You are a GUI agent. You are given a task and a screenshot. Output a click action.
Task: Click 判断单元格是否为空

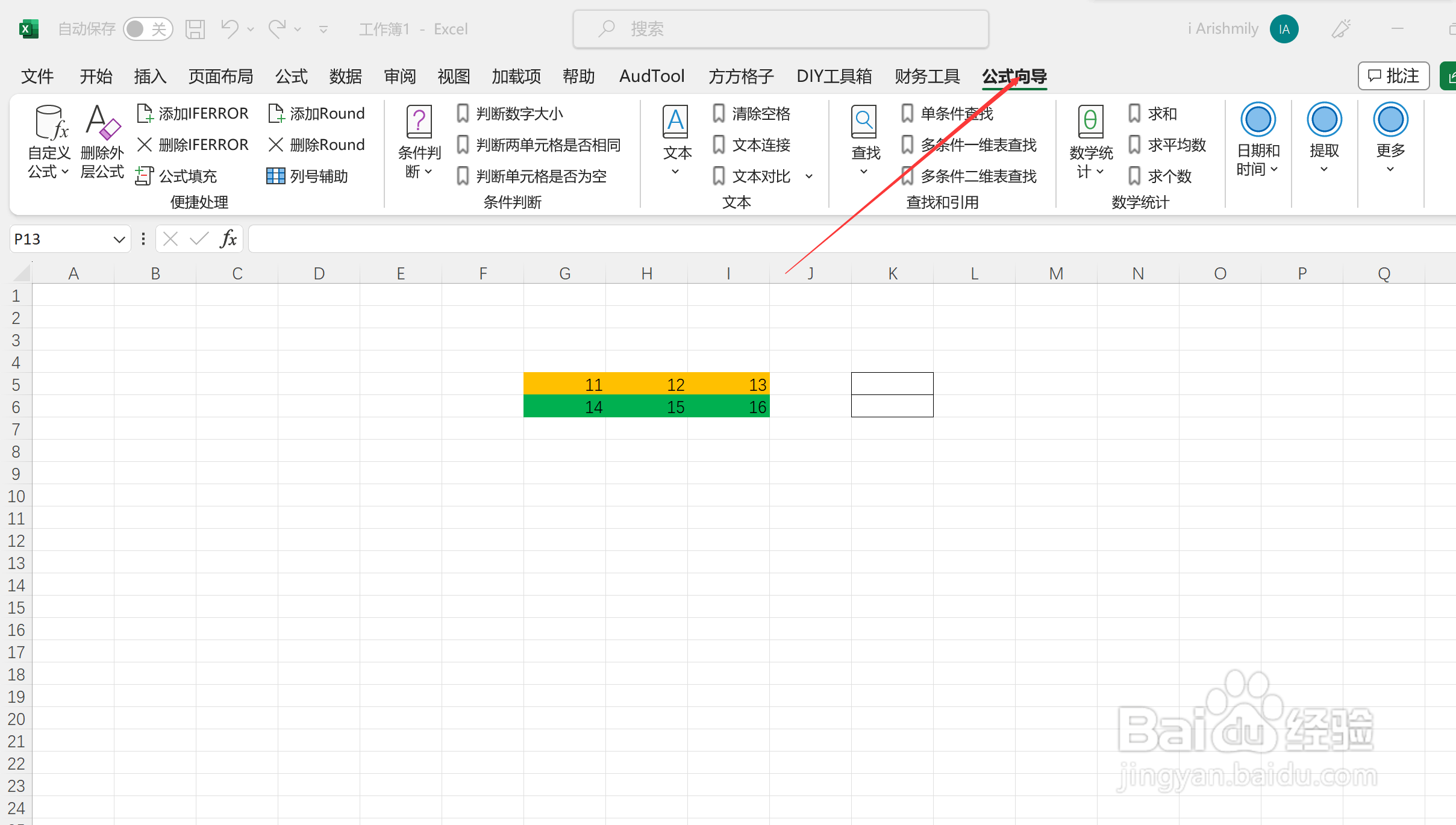click(x=531, y=176)
